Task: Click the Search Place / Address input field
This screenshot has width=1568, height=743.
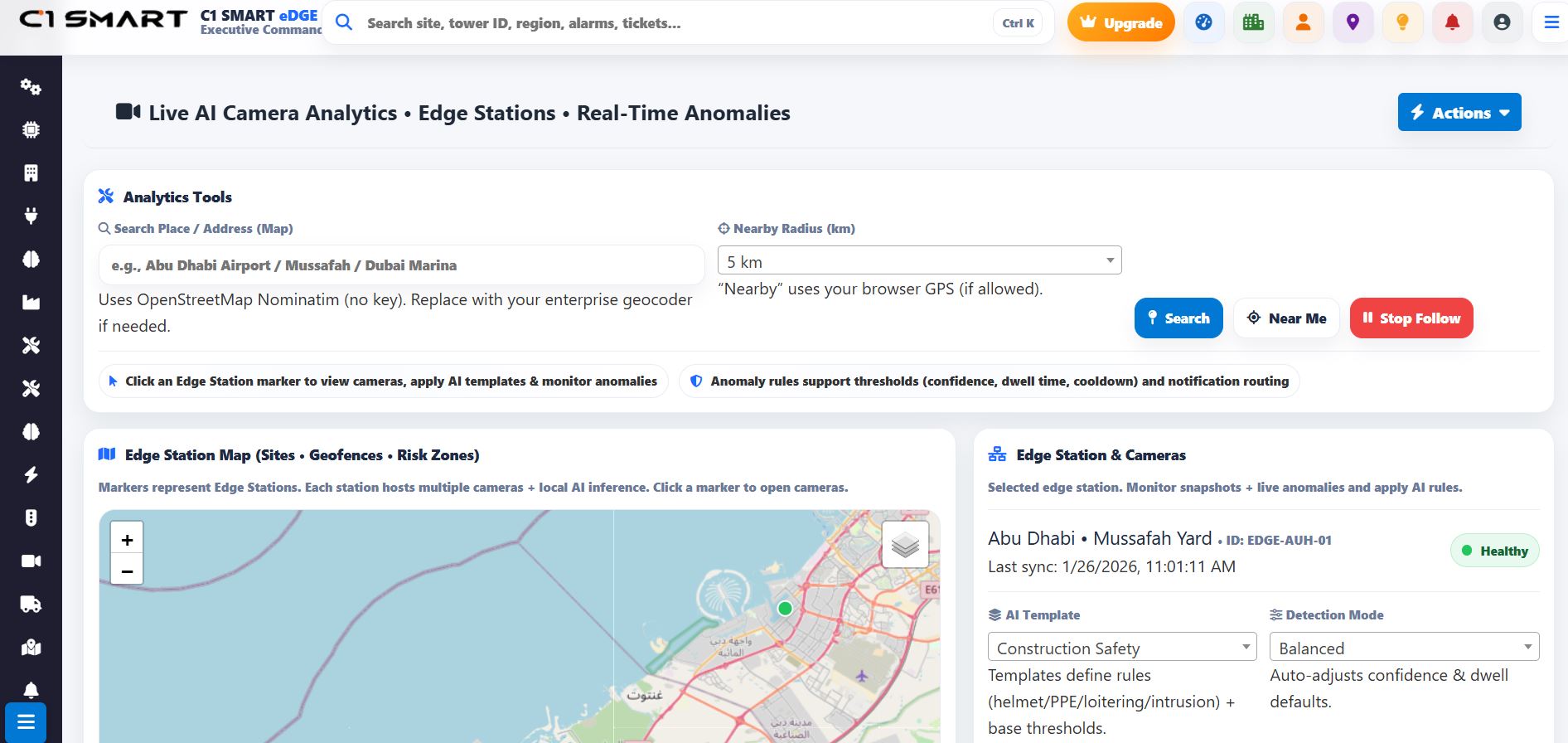Action: point(401,265)
